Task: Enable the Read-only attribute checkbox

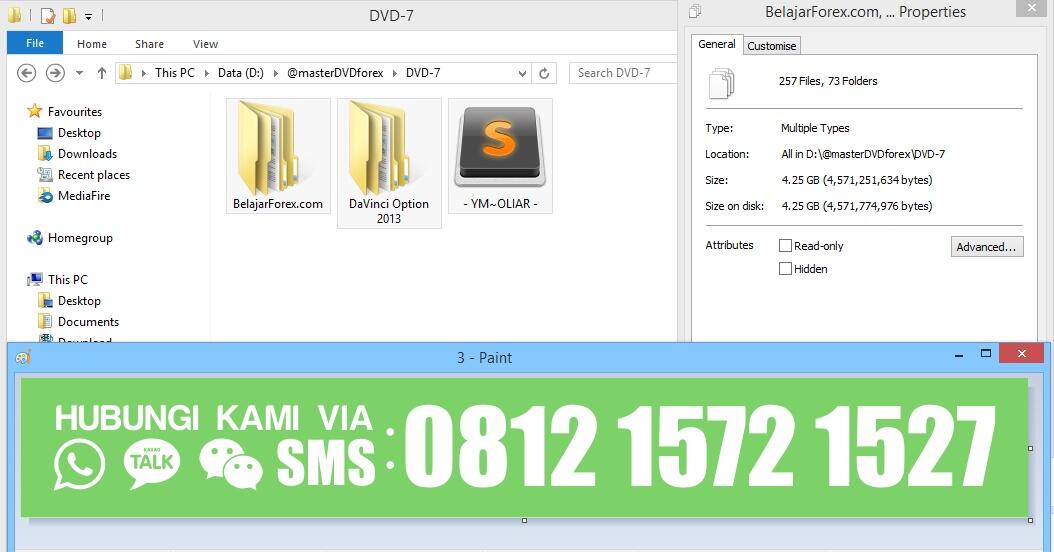Action: click(785, 245)
